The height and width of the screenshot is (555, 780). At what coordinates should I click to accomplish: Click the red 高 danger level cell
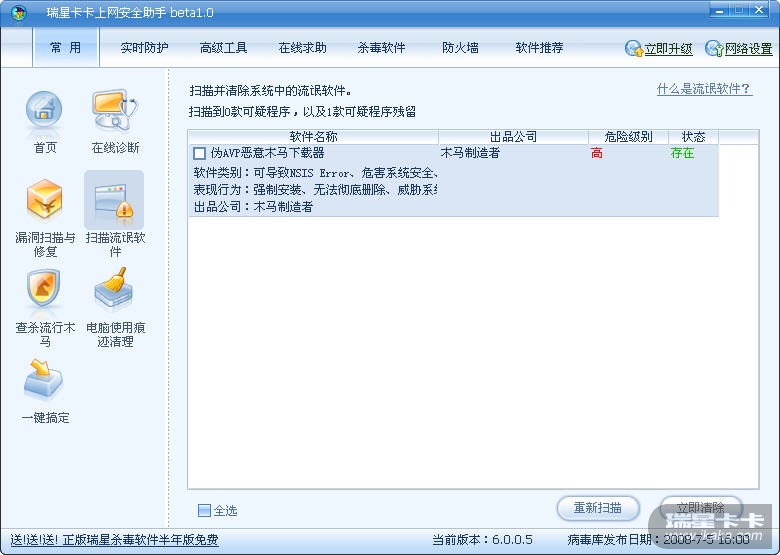[x=597, y=153]
